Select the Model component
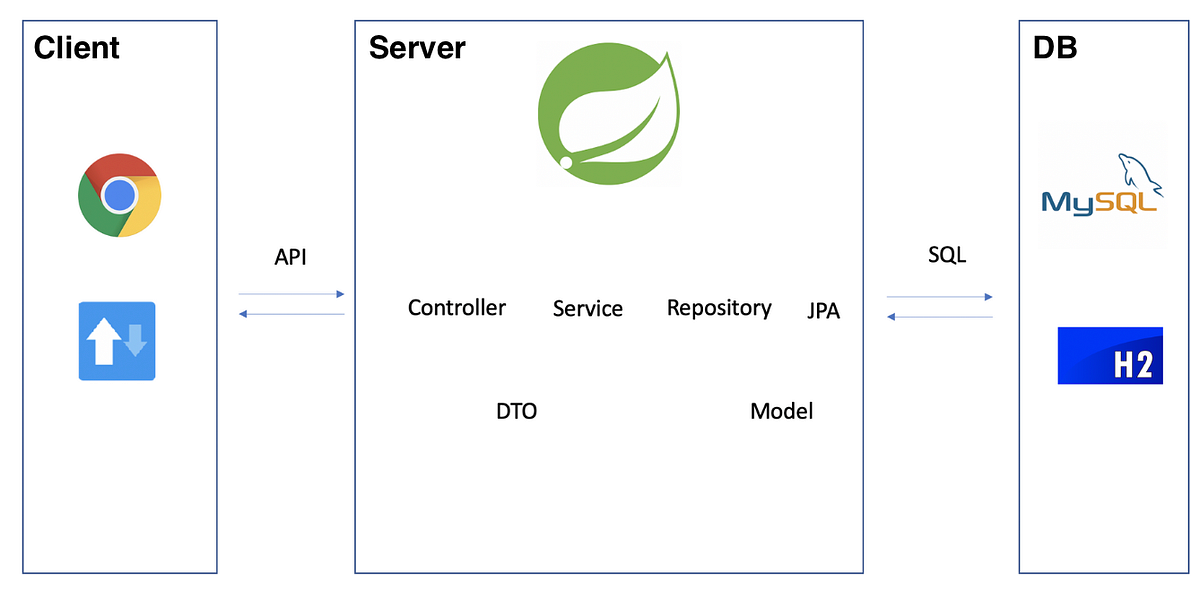 (781, 410)
